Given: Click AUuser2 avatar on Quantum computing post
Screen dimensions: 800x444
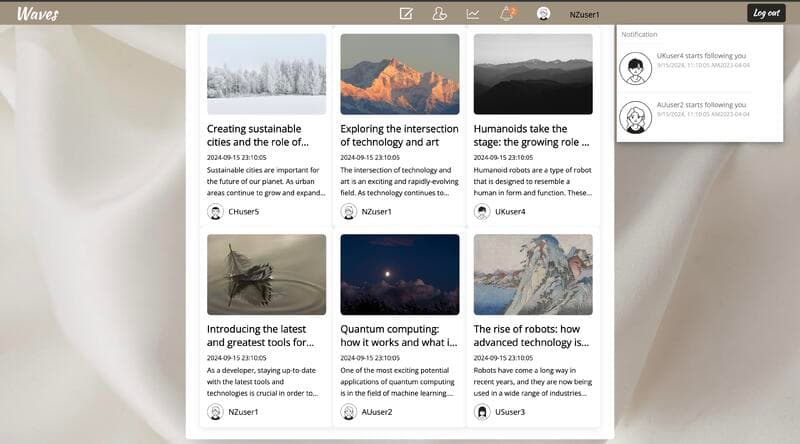Looking at the screenshot, I should [x=349, y=412].
